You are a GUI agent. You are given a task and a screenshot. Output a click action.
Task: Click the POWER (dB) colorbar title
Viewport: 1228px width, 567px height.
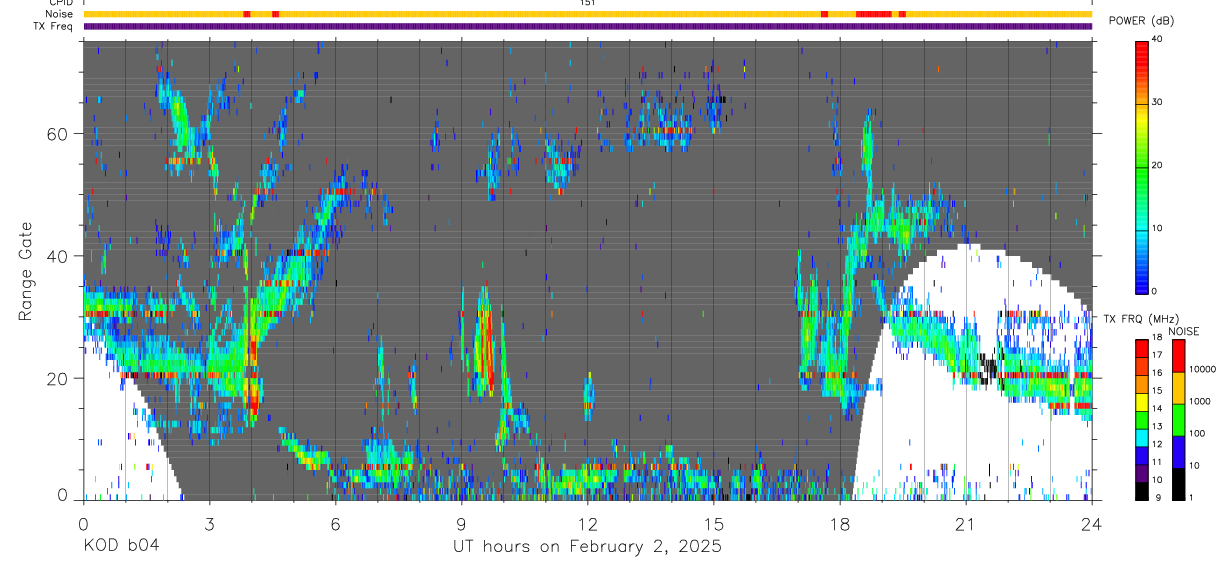click(x=1141, y=21)
